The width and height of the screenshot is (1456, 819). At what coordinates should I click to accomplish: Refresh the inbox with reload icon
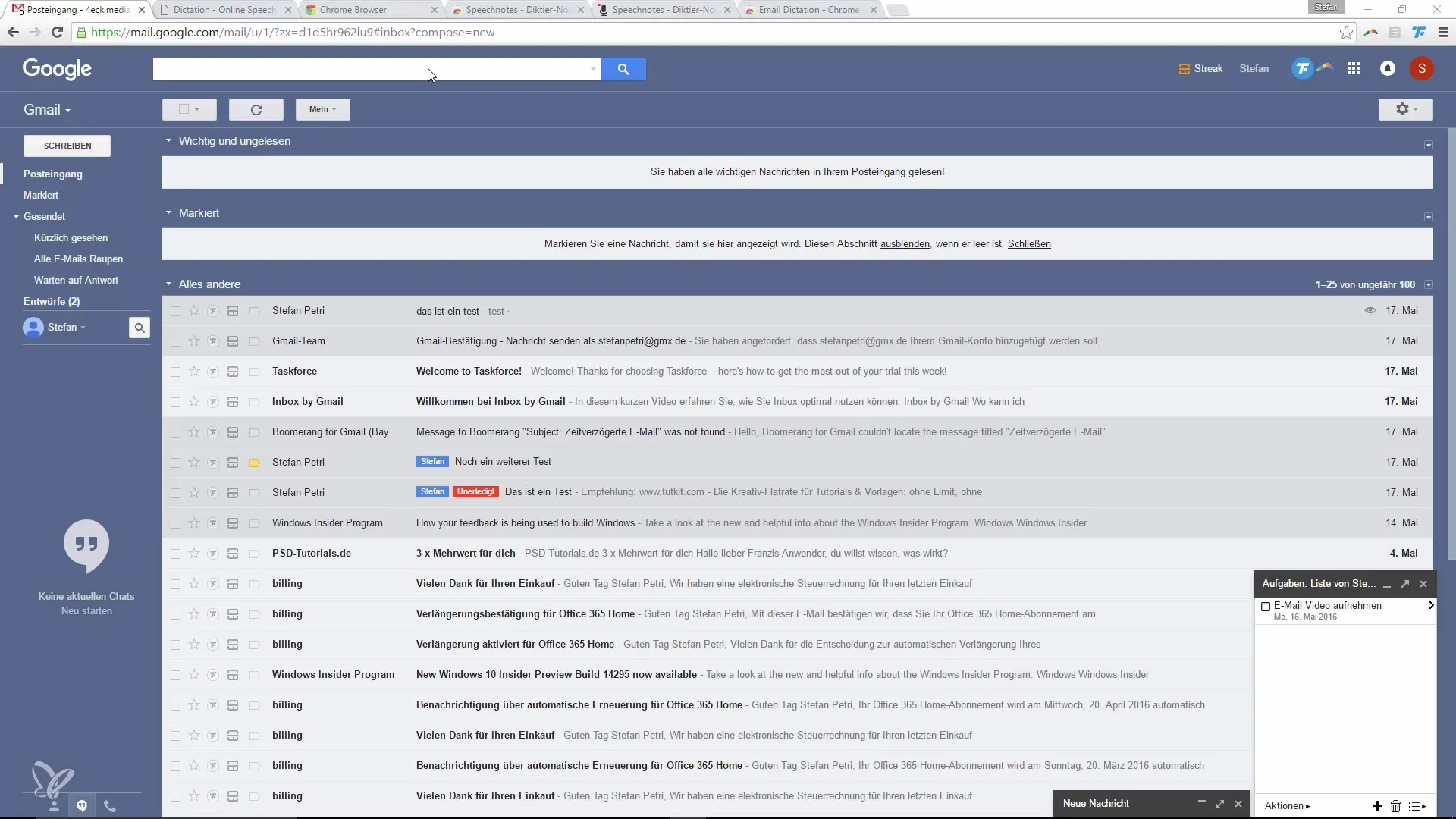pyautogui.click(x=256, y=110)
